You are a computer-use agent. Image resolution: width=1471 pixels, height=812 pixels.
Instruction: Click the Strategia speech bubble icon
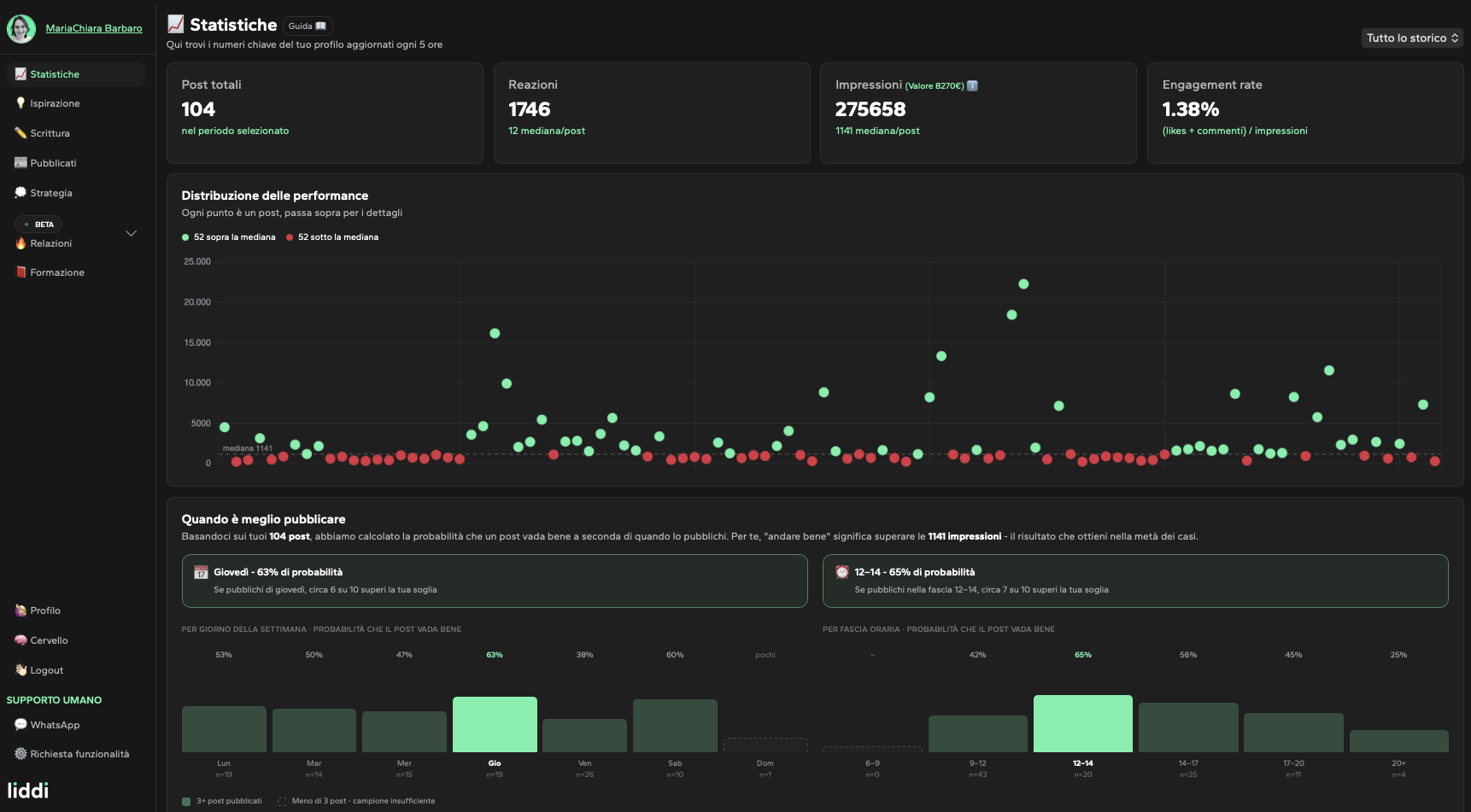21,193
